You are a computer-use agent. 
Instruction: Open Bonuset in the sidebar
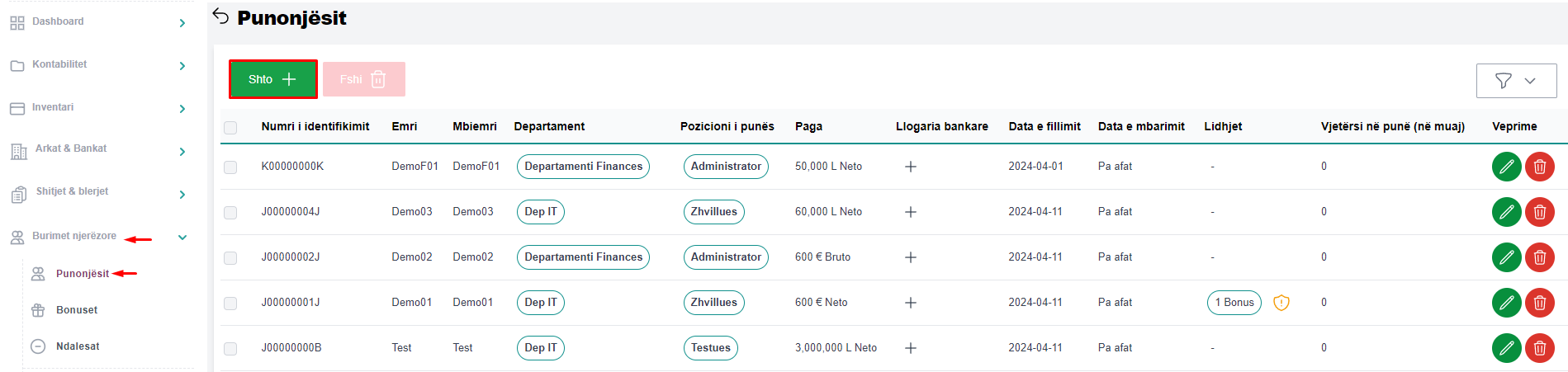77,310
